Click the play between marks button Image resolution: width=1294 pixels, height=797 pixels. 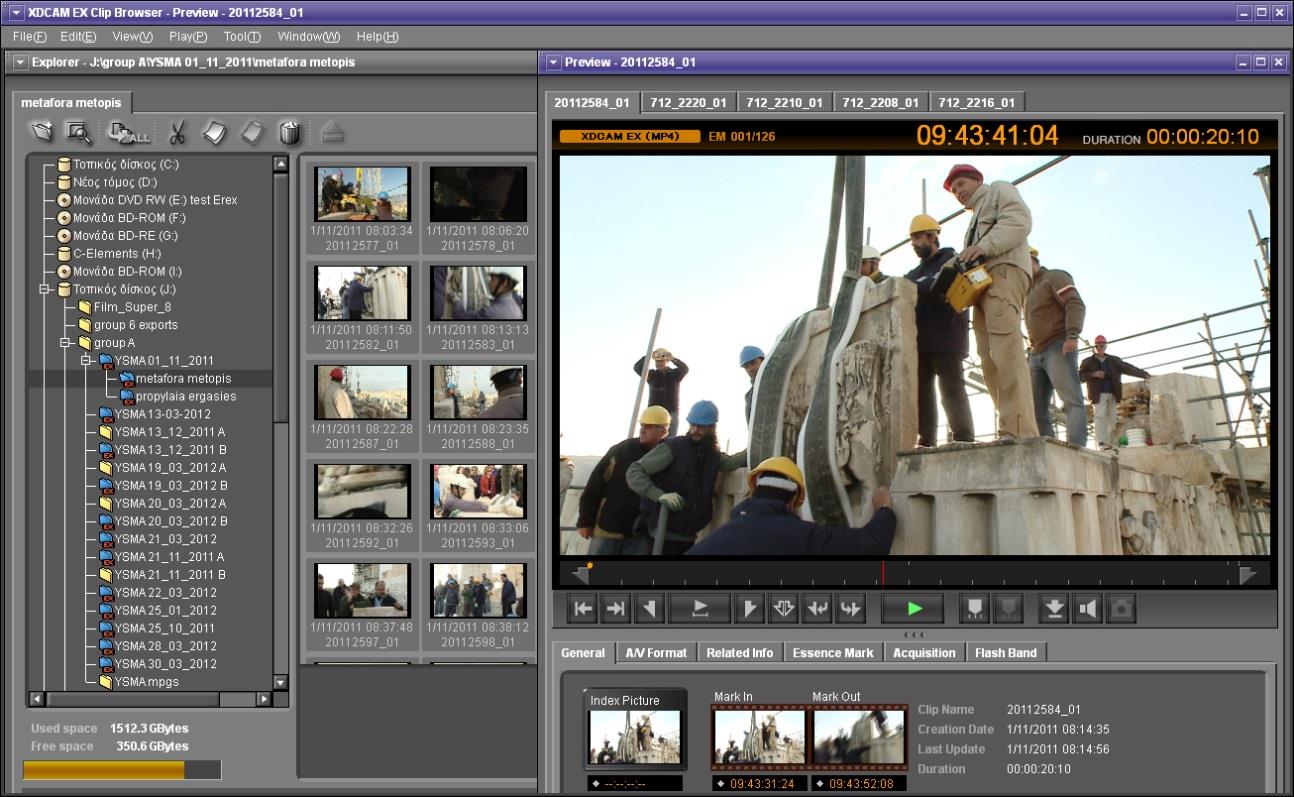tap(700, 608)
